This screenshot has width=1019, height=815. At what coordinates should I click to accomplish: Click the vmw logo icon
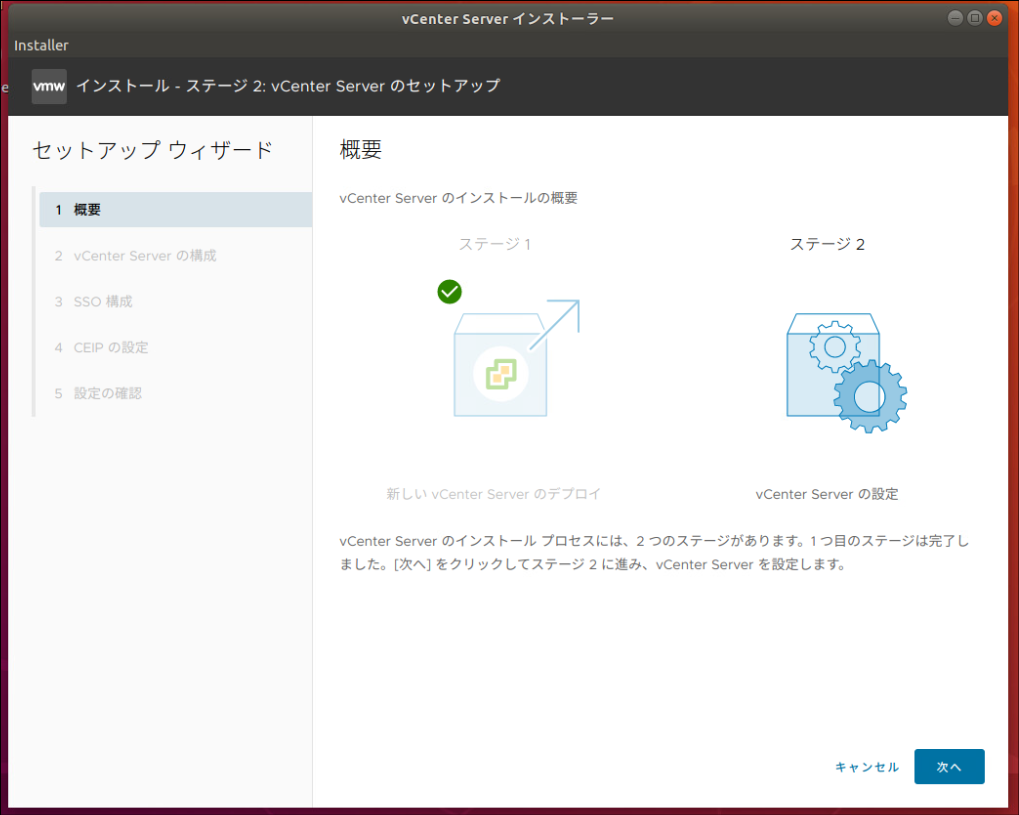tap(49, 86)
